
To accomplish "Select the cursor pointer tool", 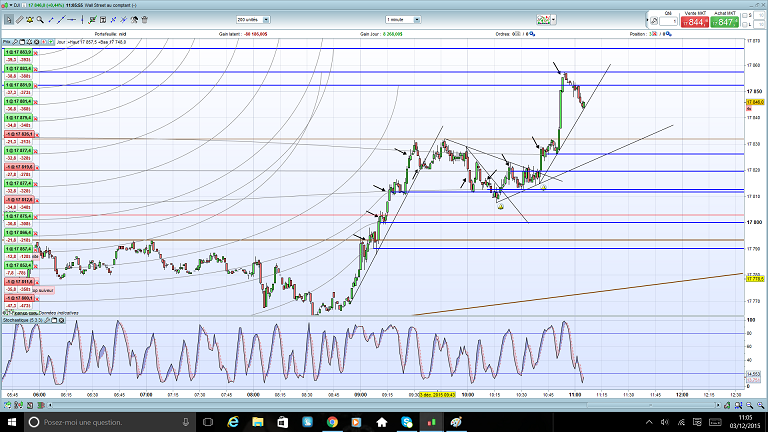I will pyautogui.click(x=9, y=20).
